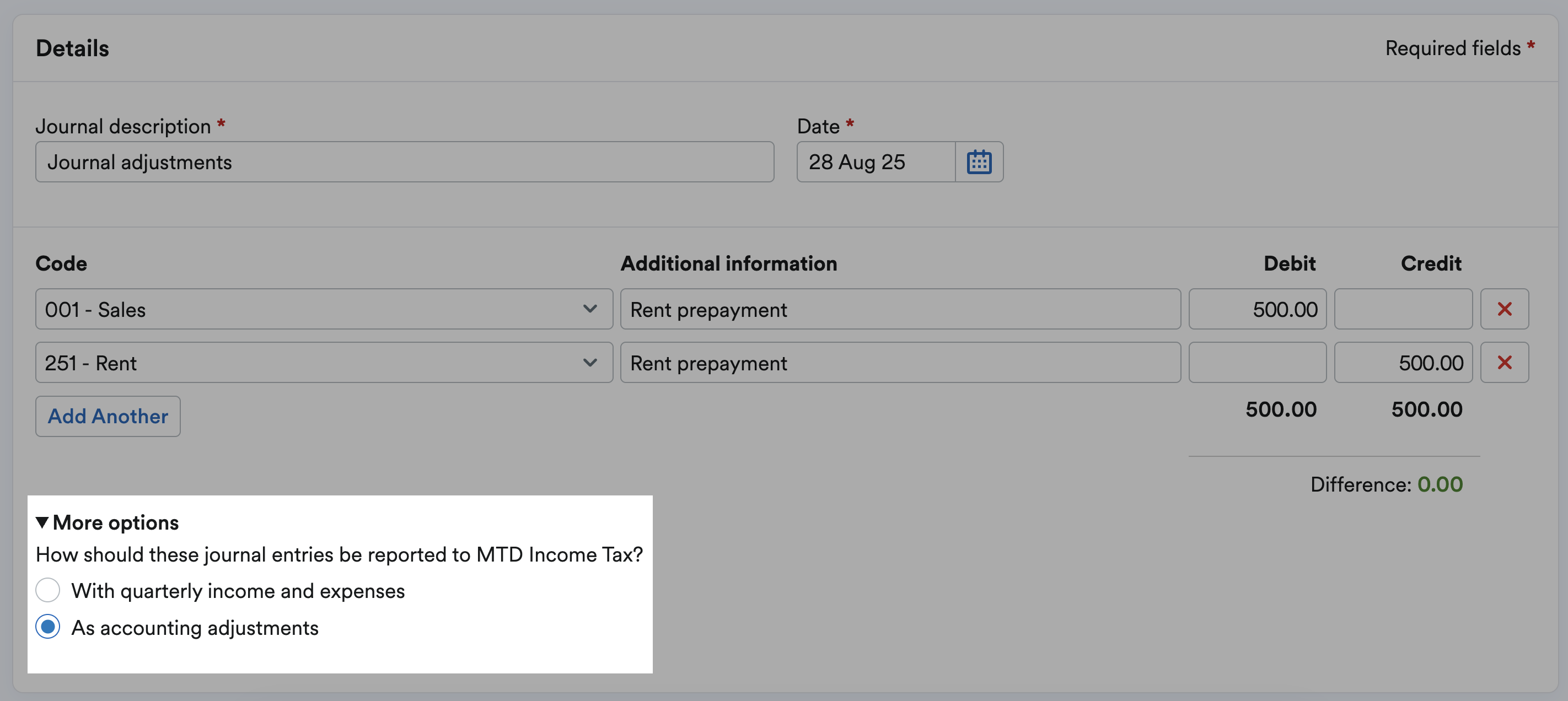Click the 'Required fields' note
1568x701 pixels.
click(1459, 48)
